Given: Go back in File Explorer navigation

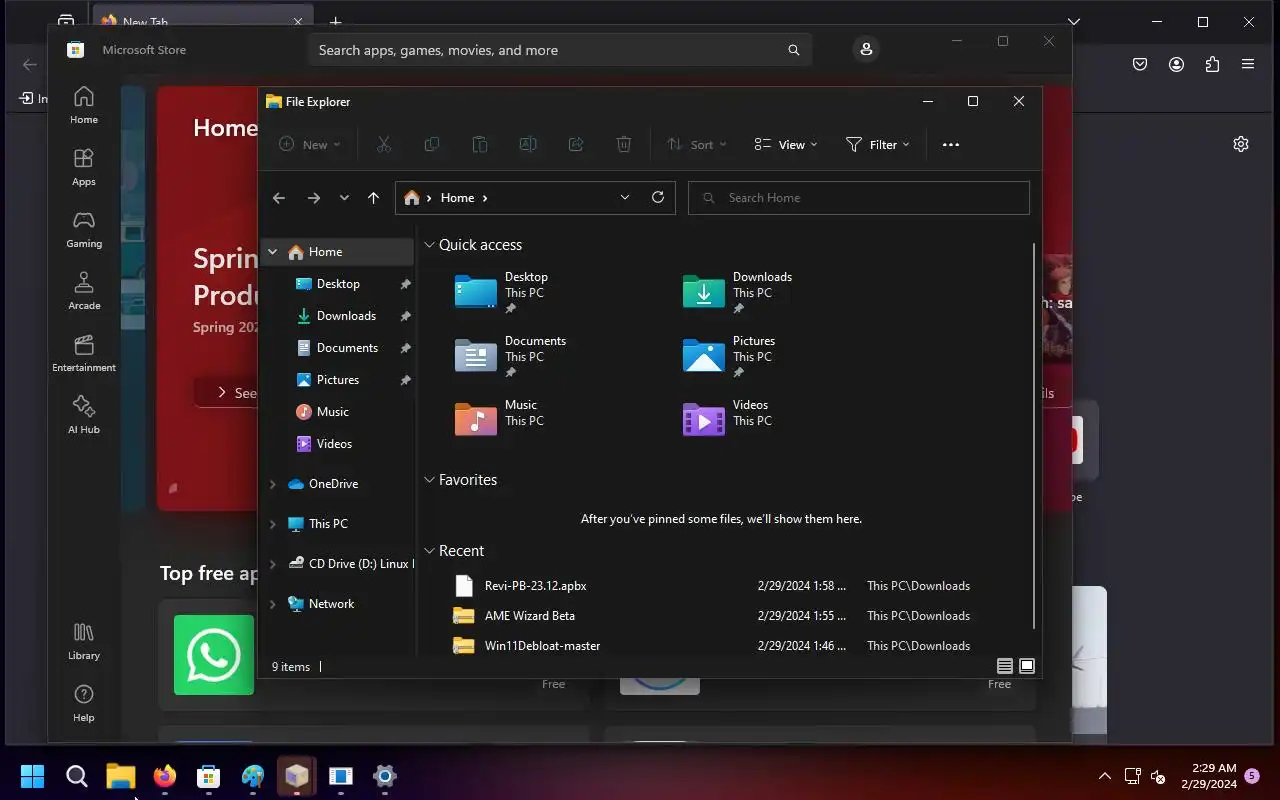Looking at the screenshot, I should click(279, 198).
